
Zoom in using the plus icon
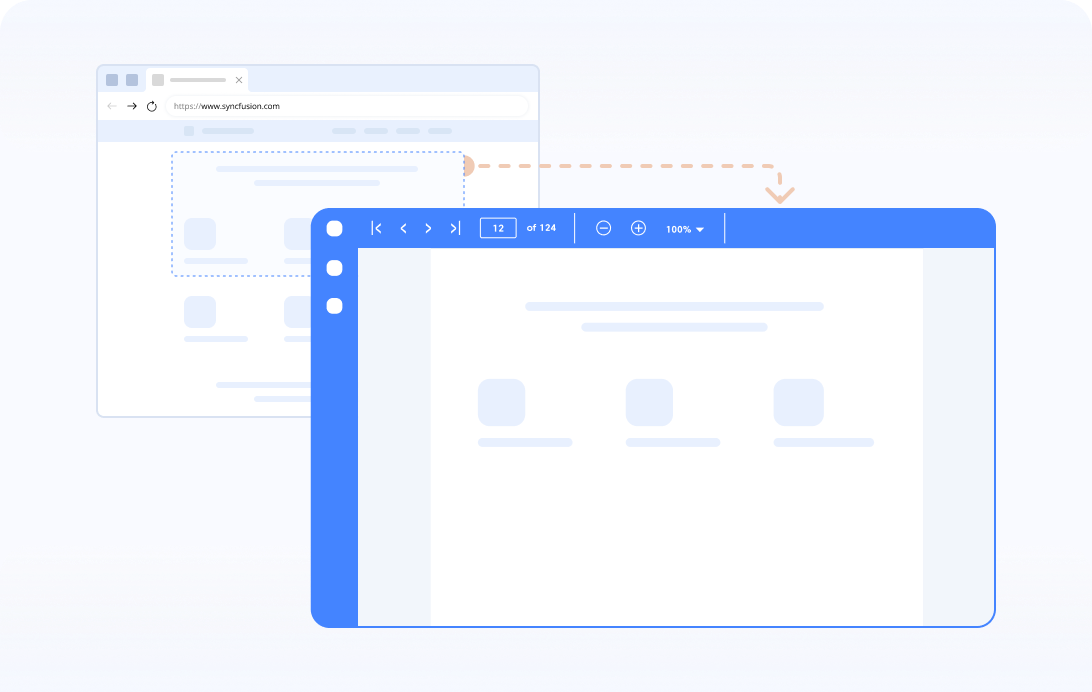[x=638, y=228]
